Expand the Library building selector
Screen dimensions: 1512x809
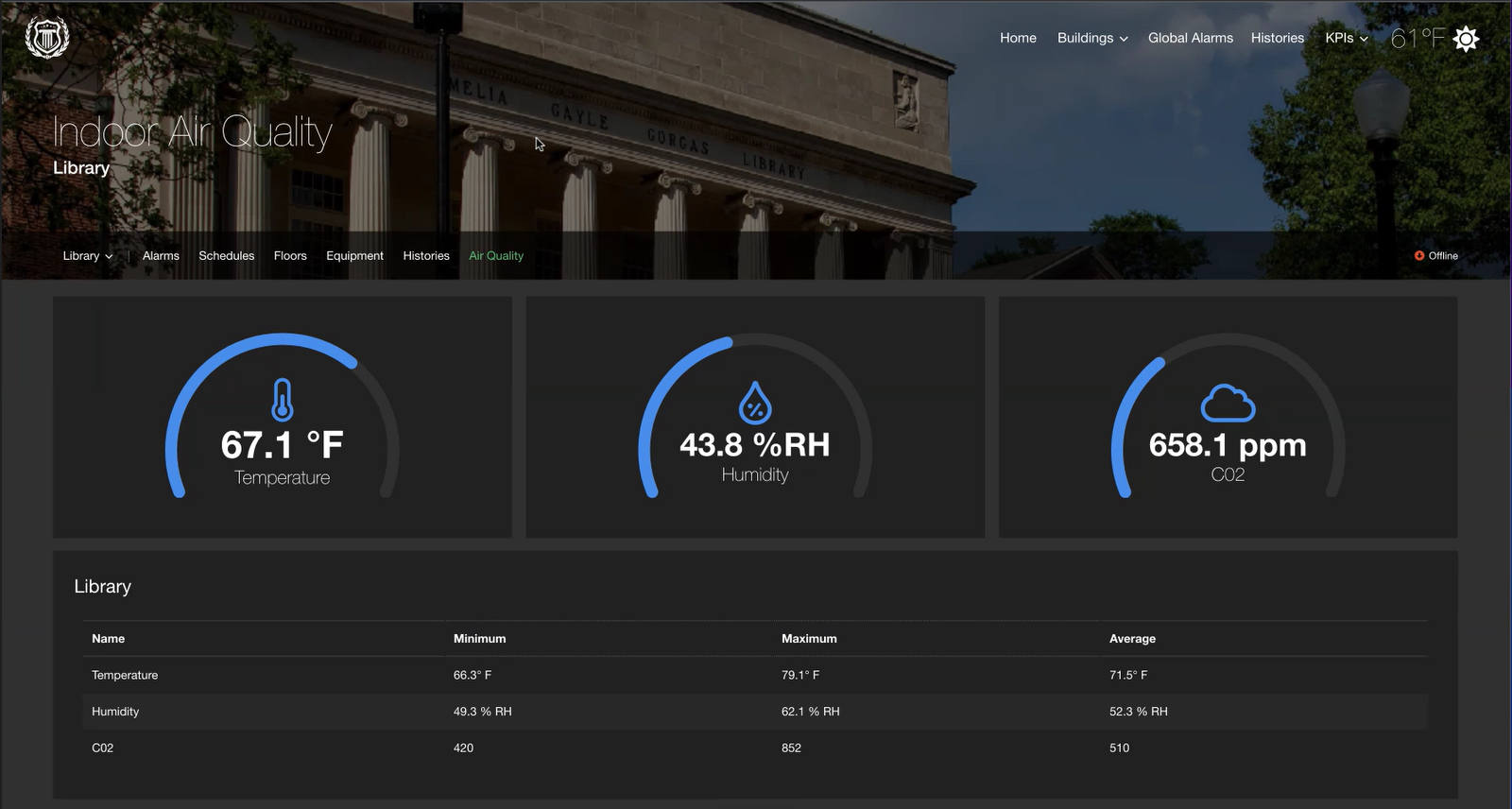click(x=88, y=256)
